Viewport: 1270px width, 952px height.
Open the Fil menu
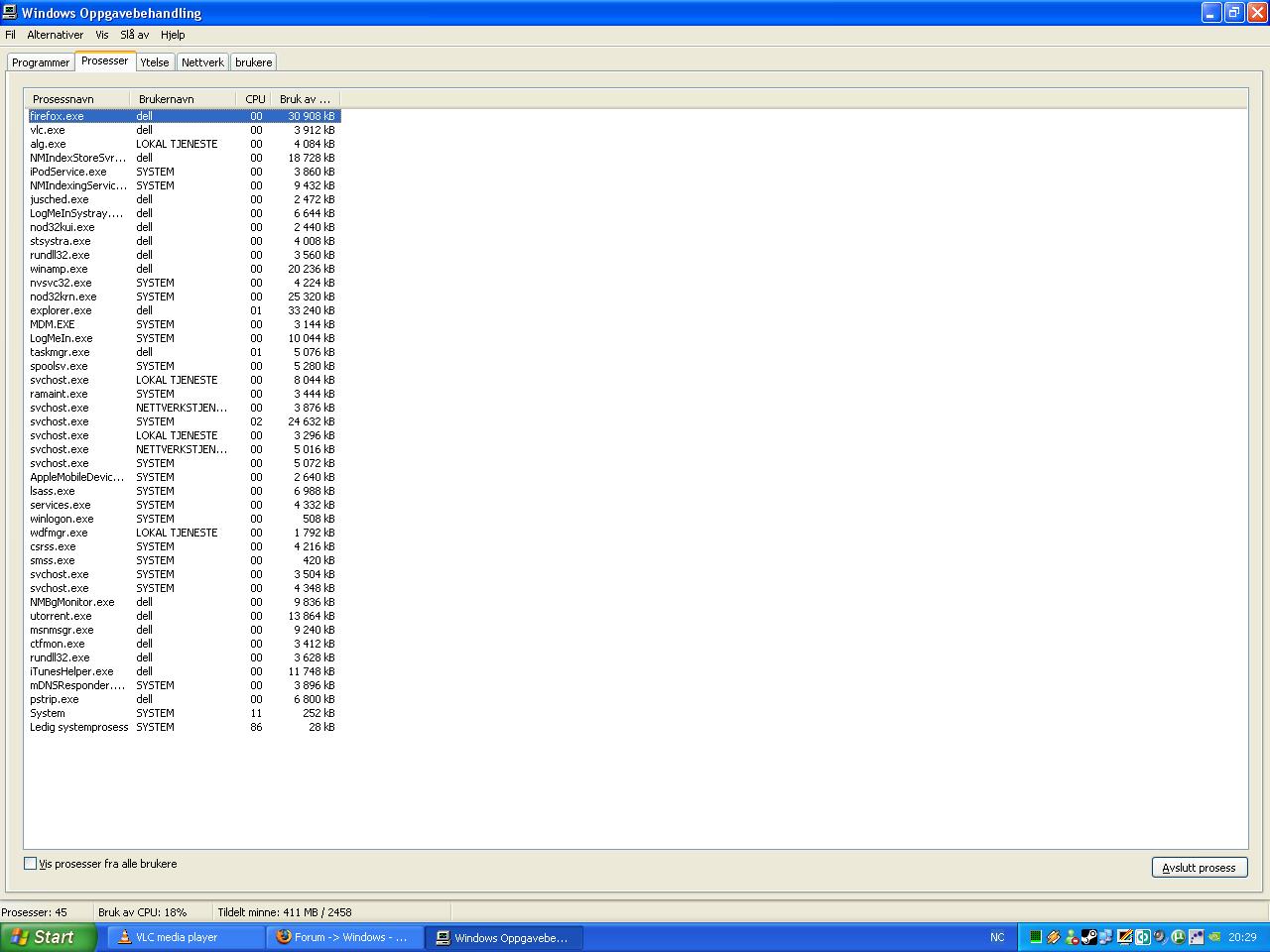pos(10,35)
